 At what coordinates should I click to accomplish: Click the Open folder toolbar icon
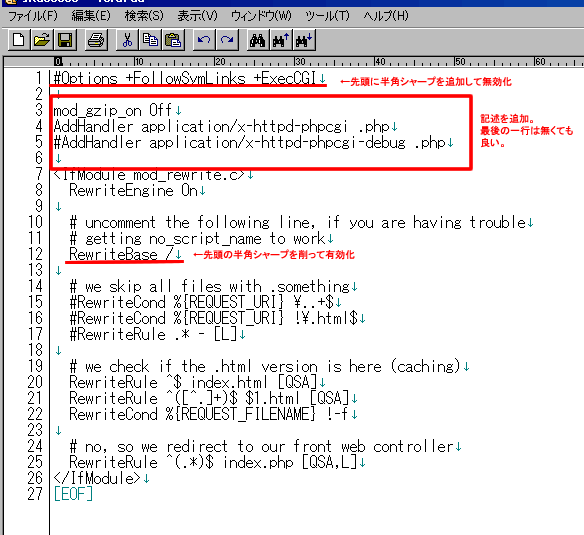42,40
